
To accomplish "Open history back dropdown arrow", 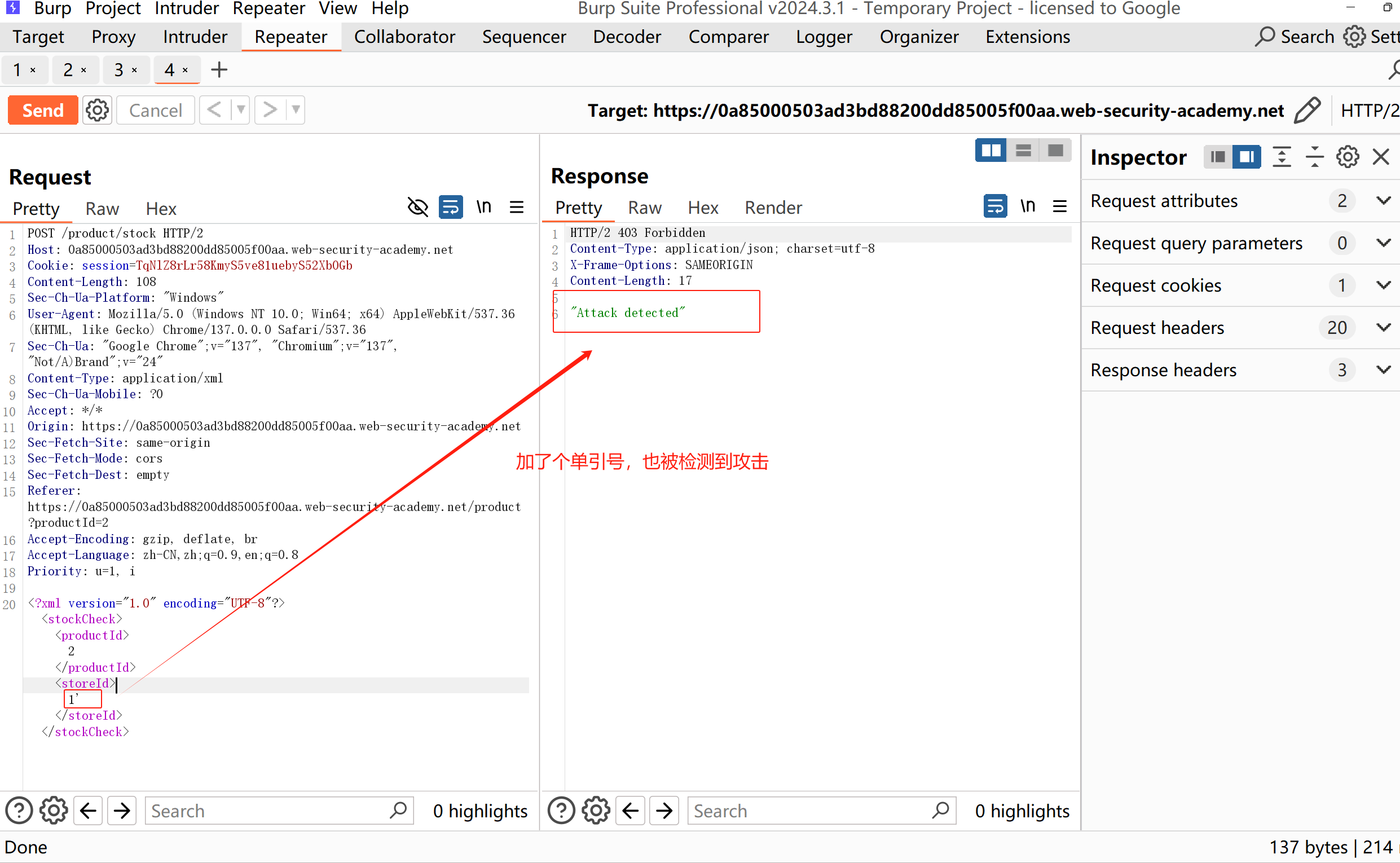I will [241, 110].
